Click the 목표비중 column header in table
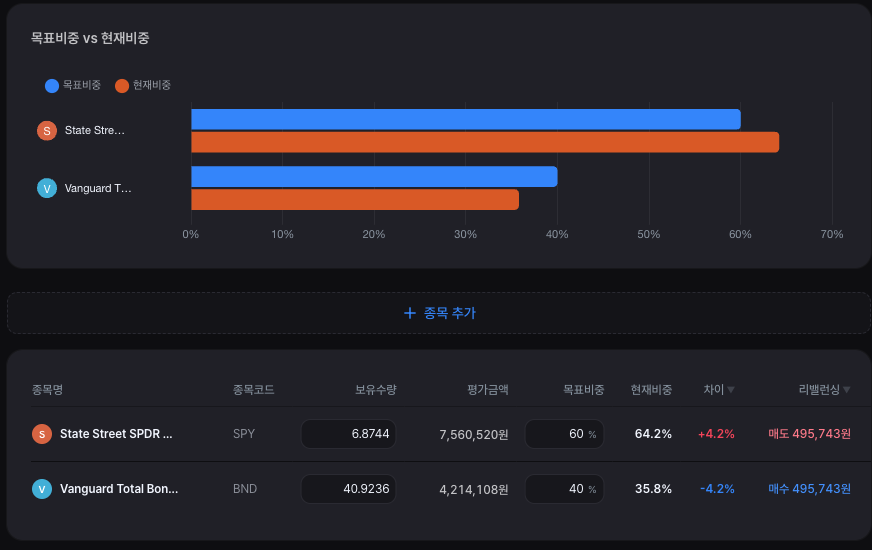Viewport: 872px width, 550px height. click(583, 390)
